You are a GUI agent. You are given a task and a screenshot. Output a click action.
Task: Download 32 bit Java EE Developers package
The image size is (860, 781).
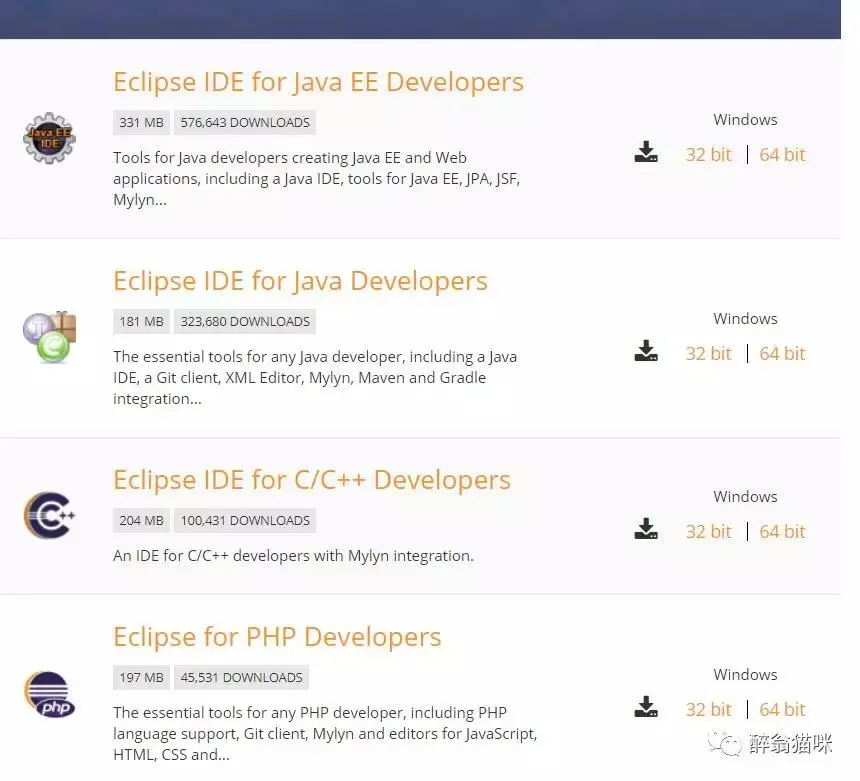point(709,155)
